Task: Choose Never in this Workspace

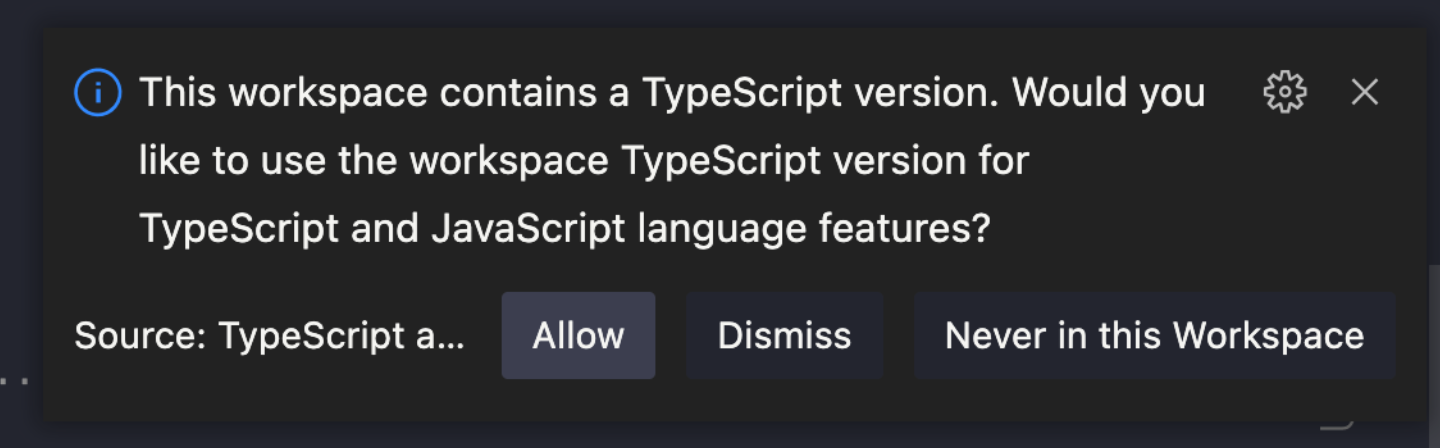Action: 1154,335
